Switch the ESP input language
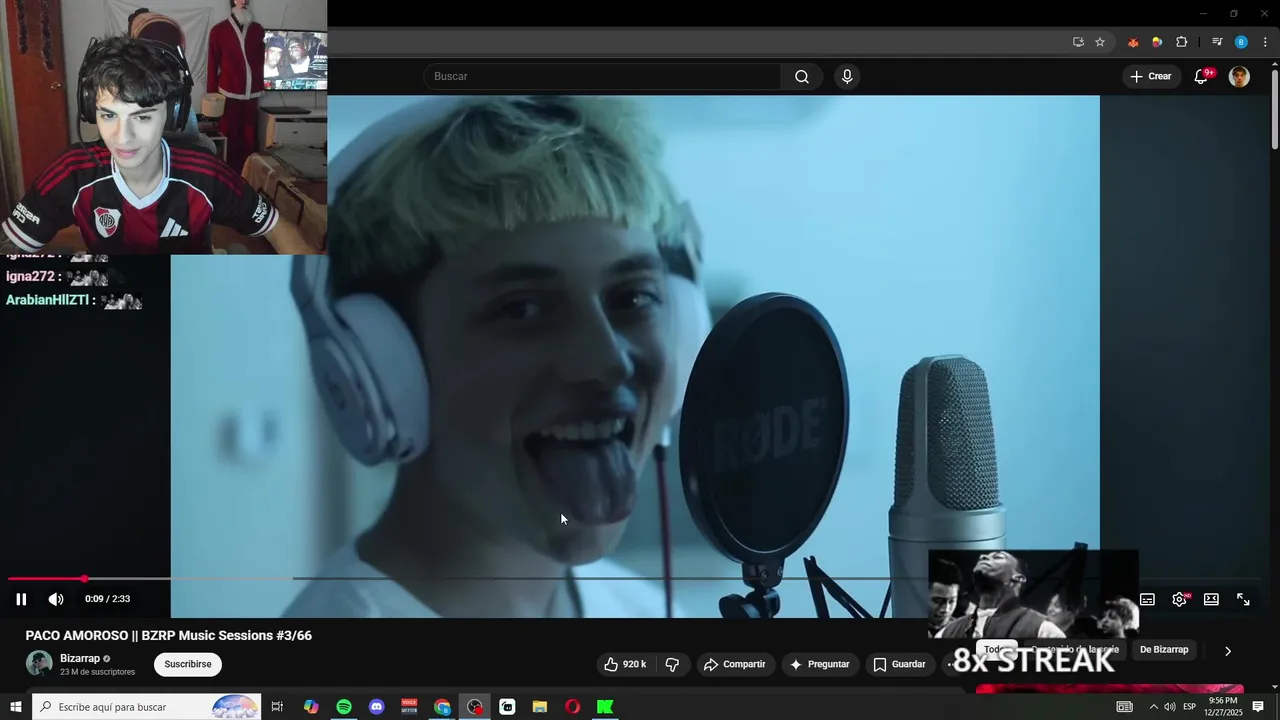 coord(1190,707)
